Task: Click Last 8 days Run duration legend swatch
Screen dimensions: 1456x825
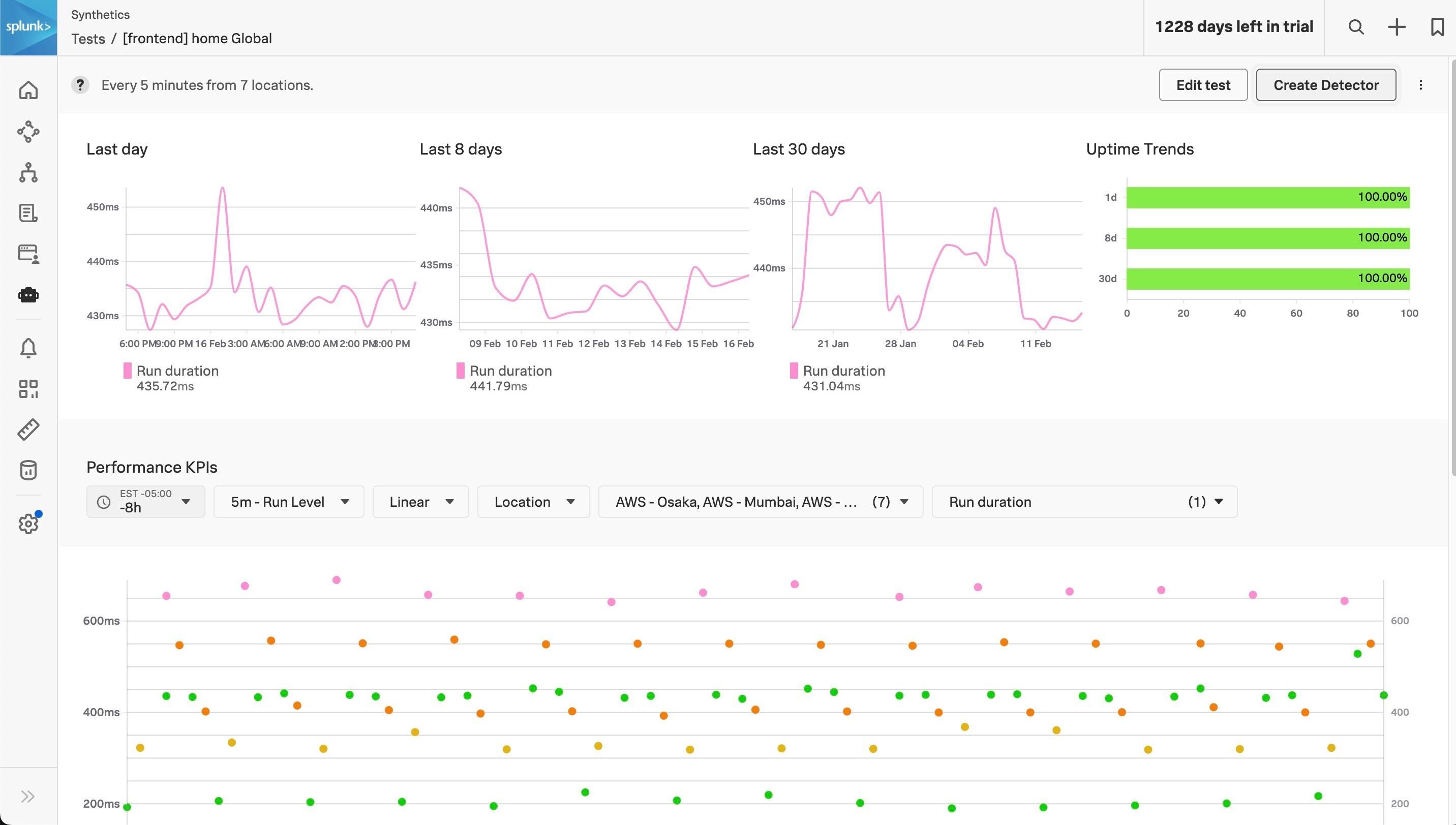Action: (x=461, y=371)
